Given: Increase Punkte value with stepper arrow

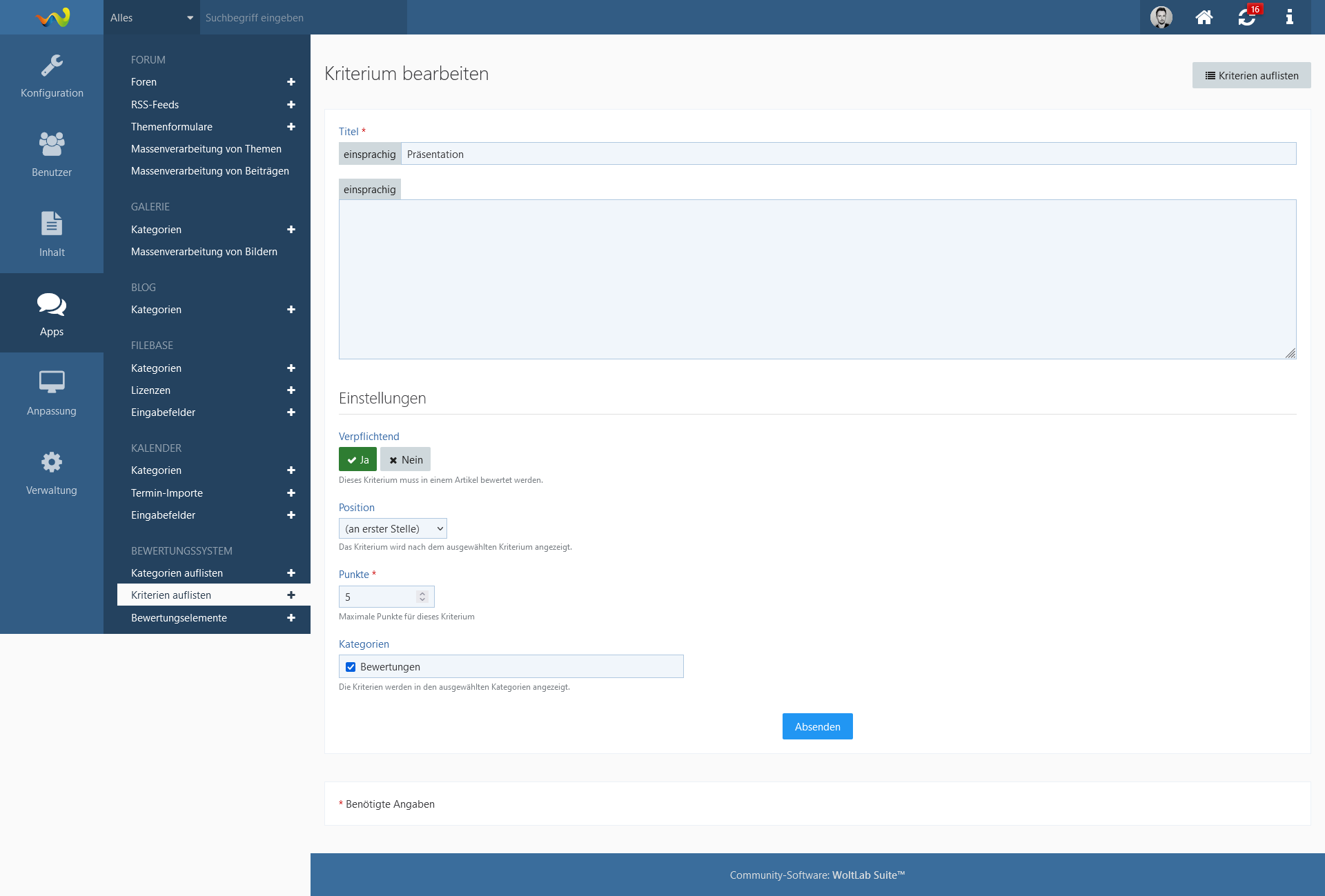Looking at the screenshot, I should [x=422, y=593].
